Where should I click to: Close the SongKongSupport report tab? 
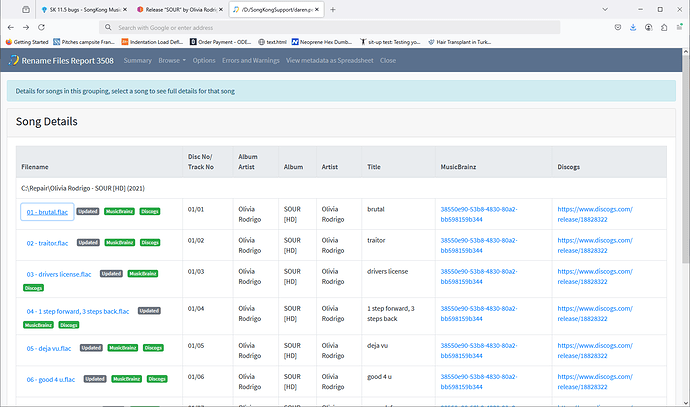[x=317, y=9]
